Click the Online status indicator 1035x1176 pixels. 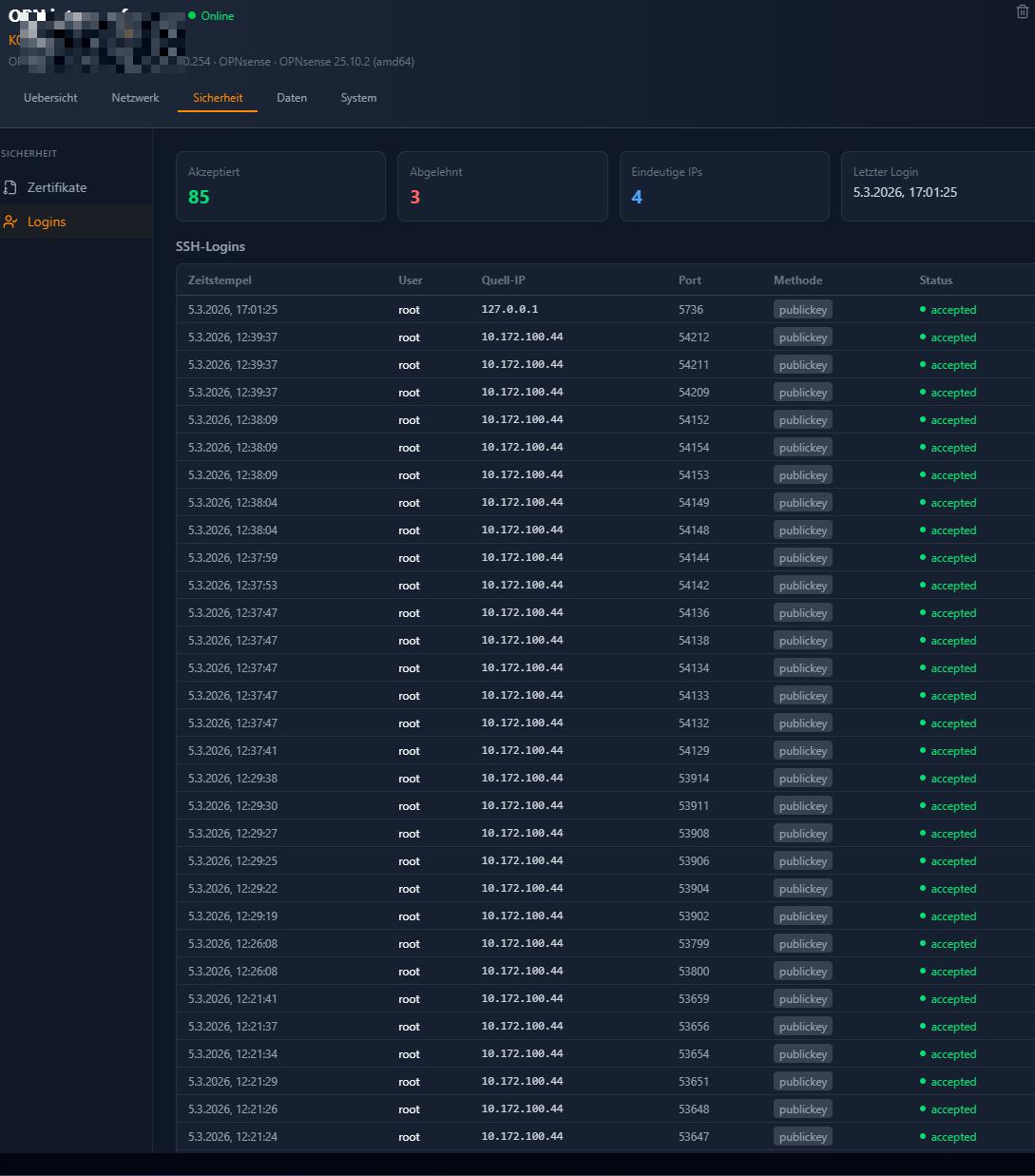[x=211, y=16]
